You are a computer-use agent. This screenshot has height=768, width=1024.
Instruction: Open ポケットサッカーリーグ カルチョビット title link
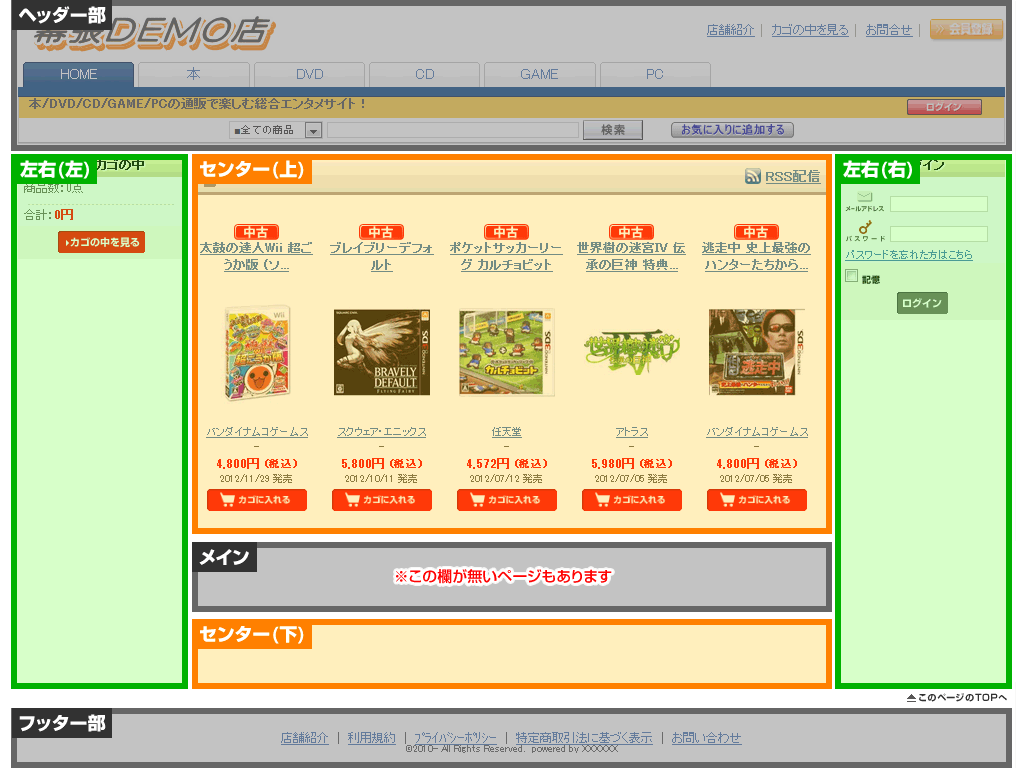(506, 257)
